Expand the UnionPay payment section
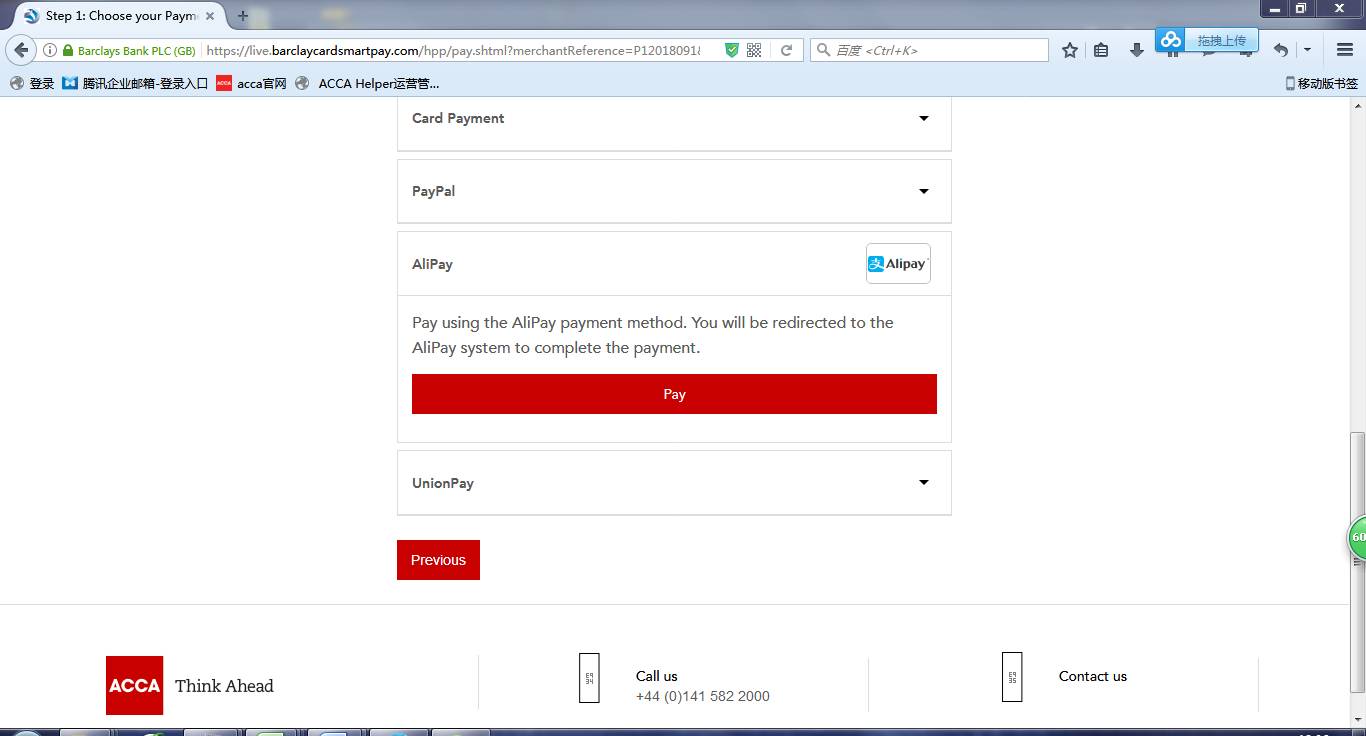The image size is (1366, 736). 674,483
